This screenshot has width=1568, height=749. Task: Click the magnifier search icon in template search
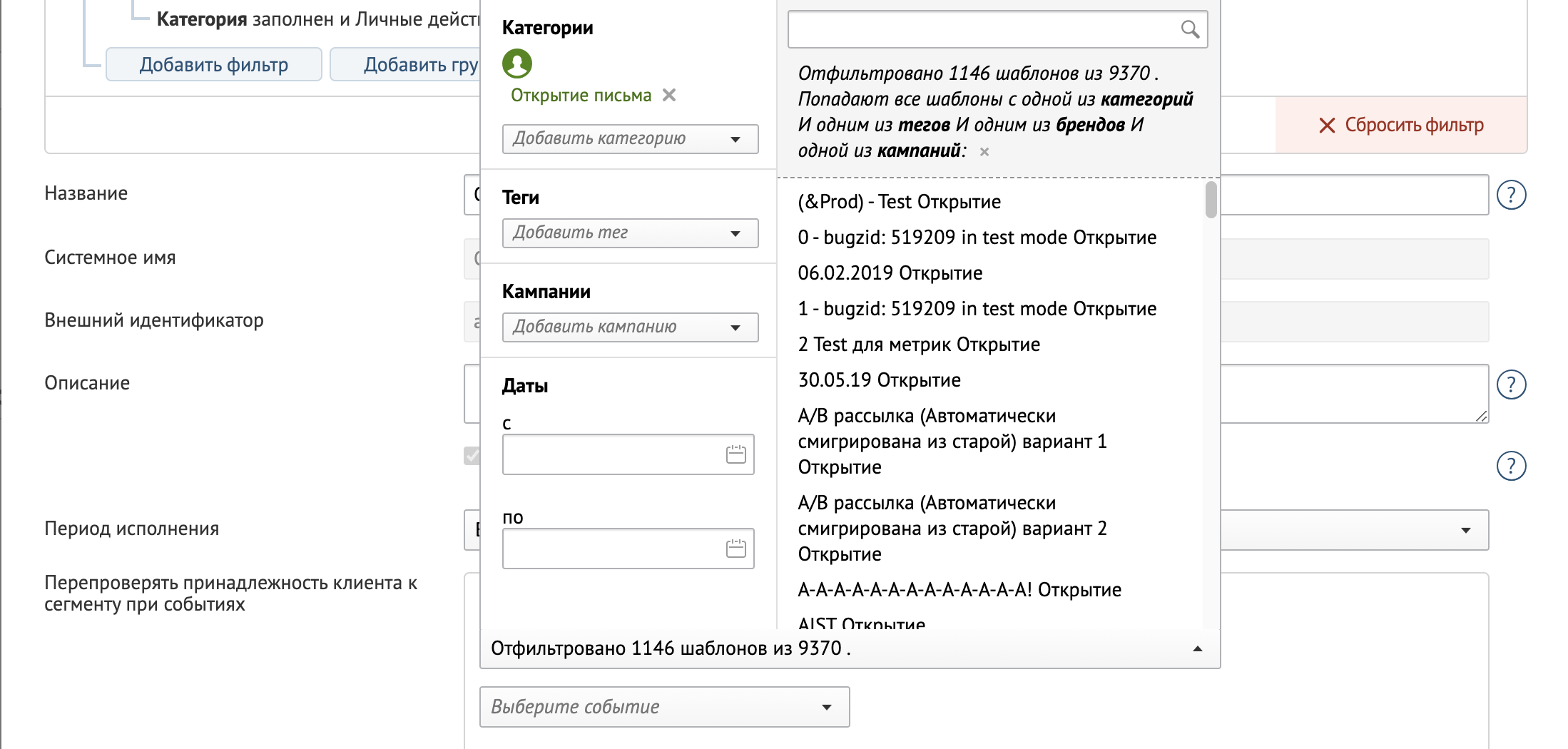pos(1189,29)
